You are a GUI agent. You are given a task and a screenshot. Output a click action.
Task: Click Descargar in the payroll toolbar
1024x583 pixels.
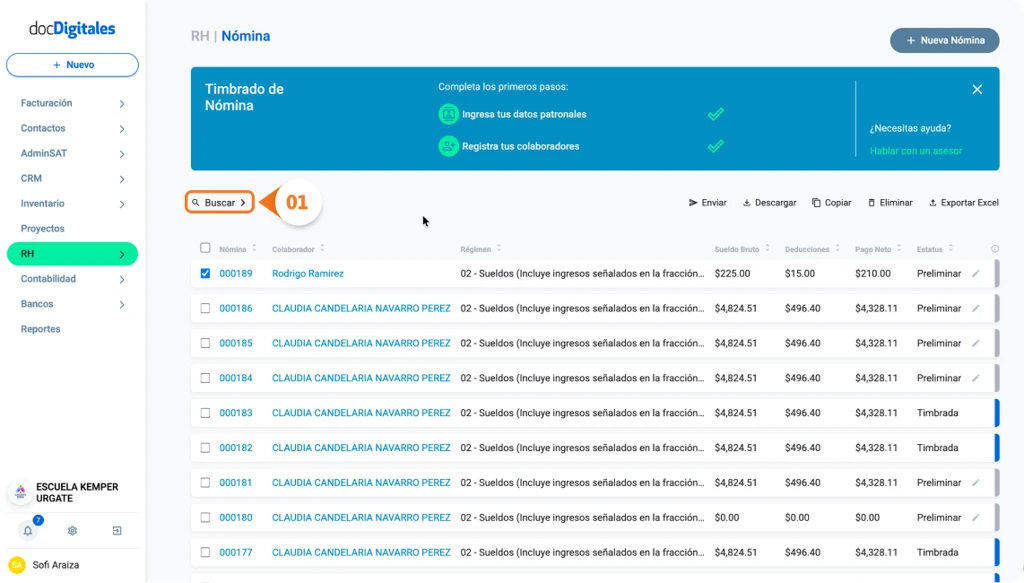coord(769,203)
